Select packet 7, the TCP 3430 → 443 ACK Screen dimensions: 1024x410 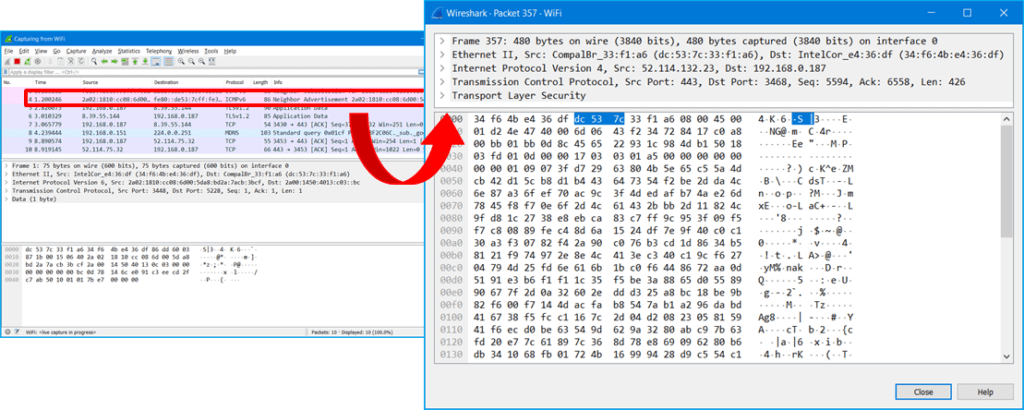pos(213,123)
